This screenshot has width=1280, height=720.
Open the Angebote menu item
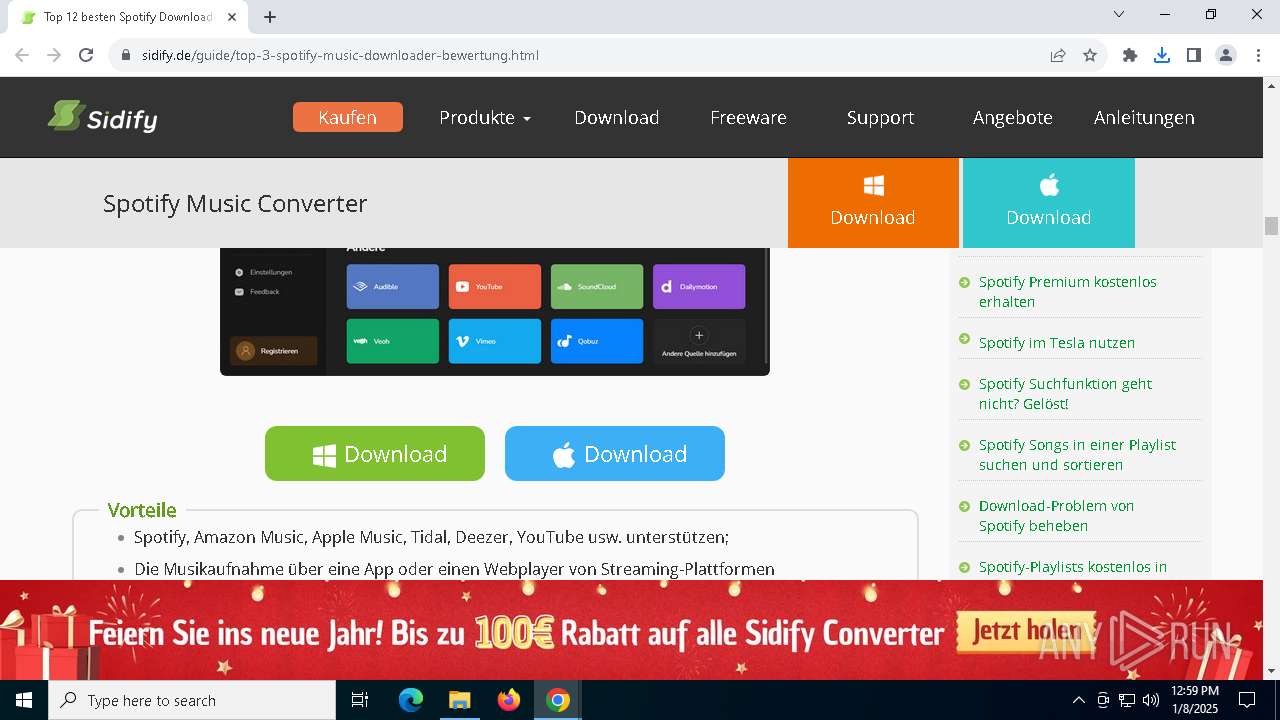pyautogui.click(x=1012, y=117)
